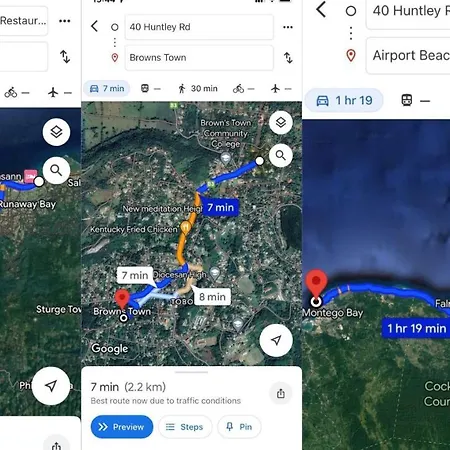
Task: Recenter with location arrow on Browns Town map
Action: [276, 340]
